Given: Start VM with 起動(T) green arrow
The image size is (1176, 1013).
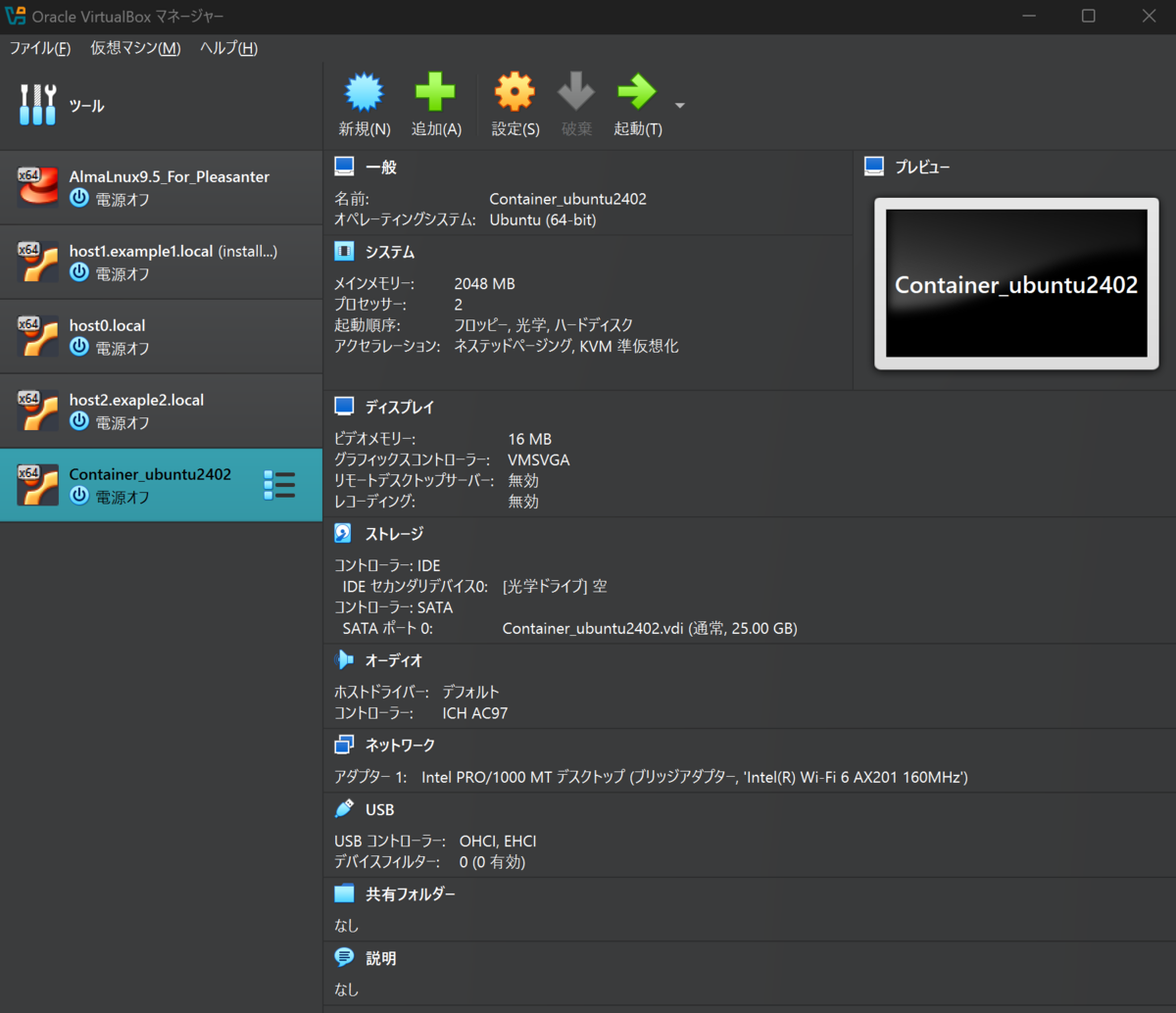Looking at the screenshot, I should coord(637,92).
